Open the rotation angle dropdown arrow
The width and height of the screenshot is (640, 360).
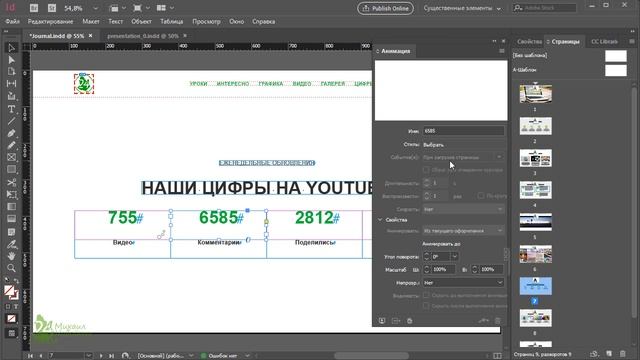coord(454,256)
